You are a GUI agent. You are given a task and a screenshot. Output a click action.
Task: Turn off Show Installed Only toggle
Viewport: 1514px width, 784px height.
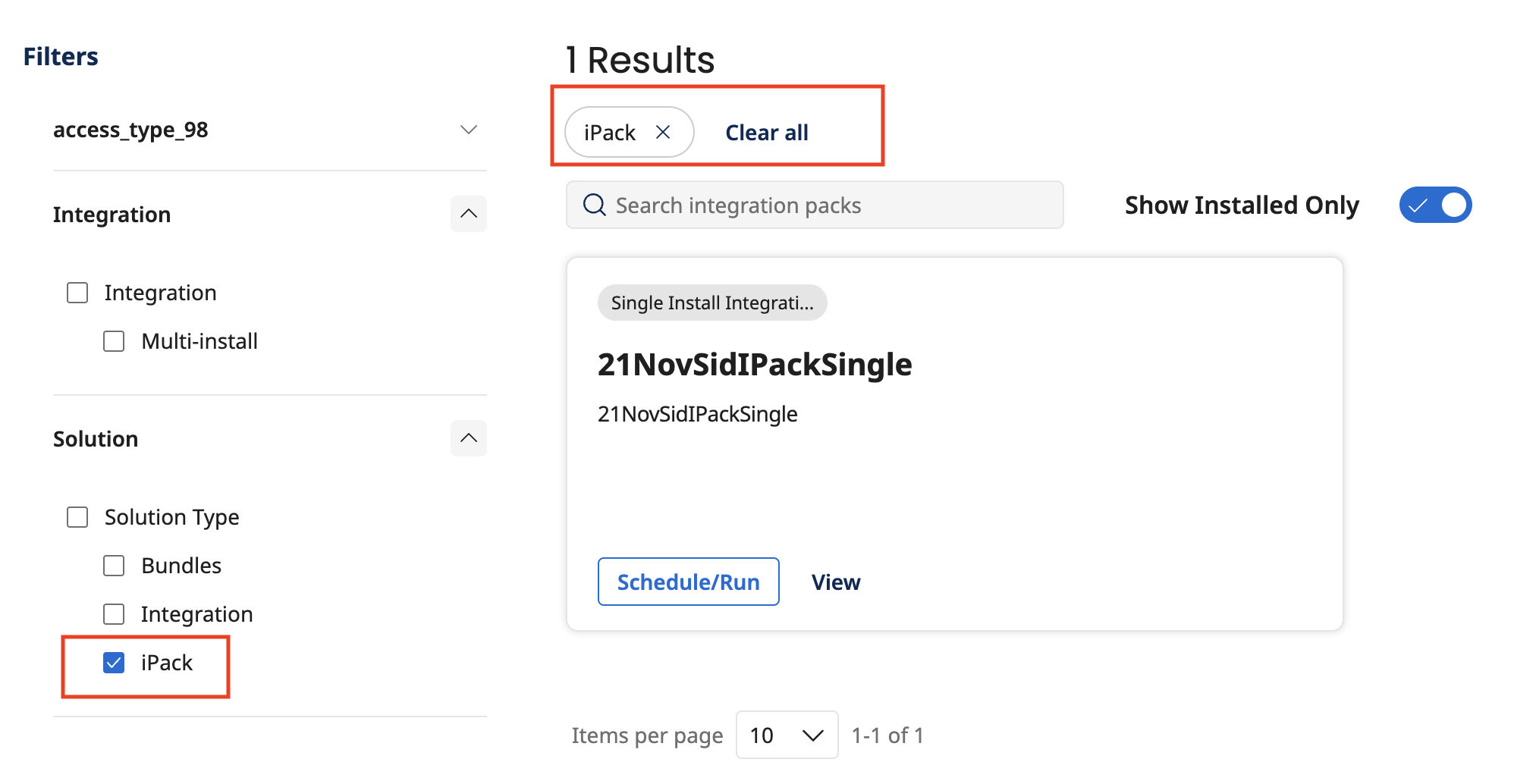(1435, 205)
